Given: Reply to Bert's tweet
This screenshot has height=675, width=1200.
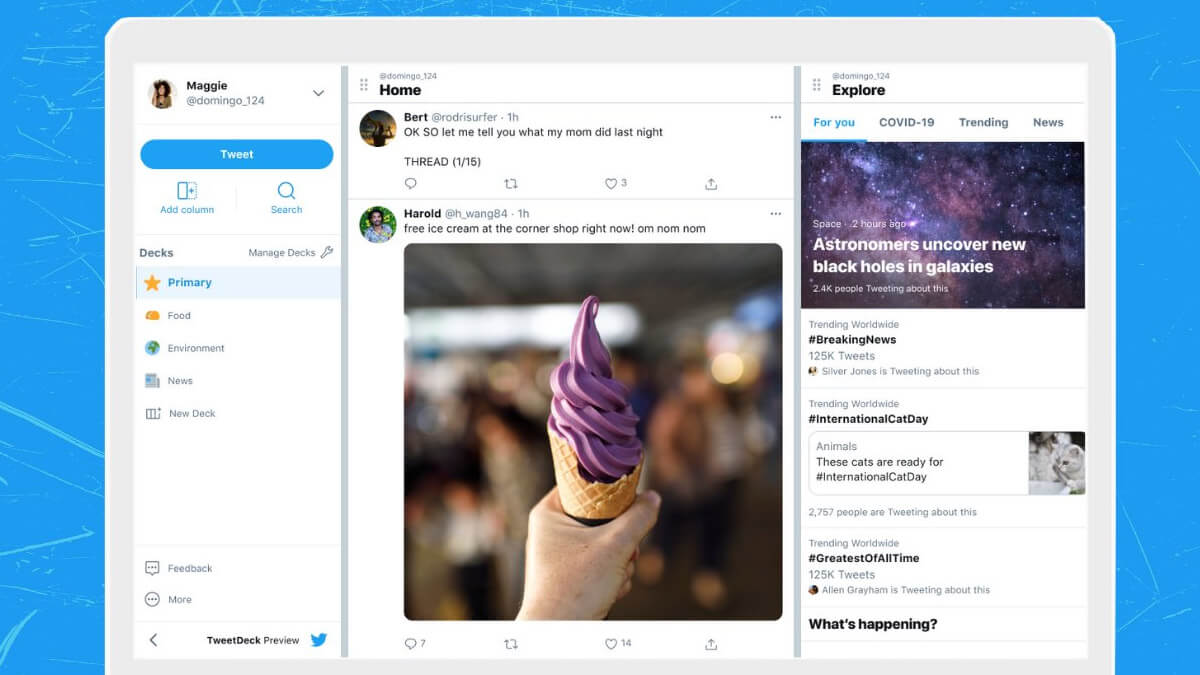Looking at the screenshot, I should click(x=411, y=184).
